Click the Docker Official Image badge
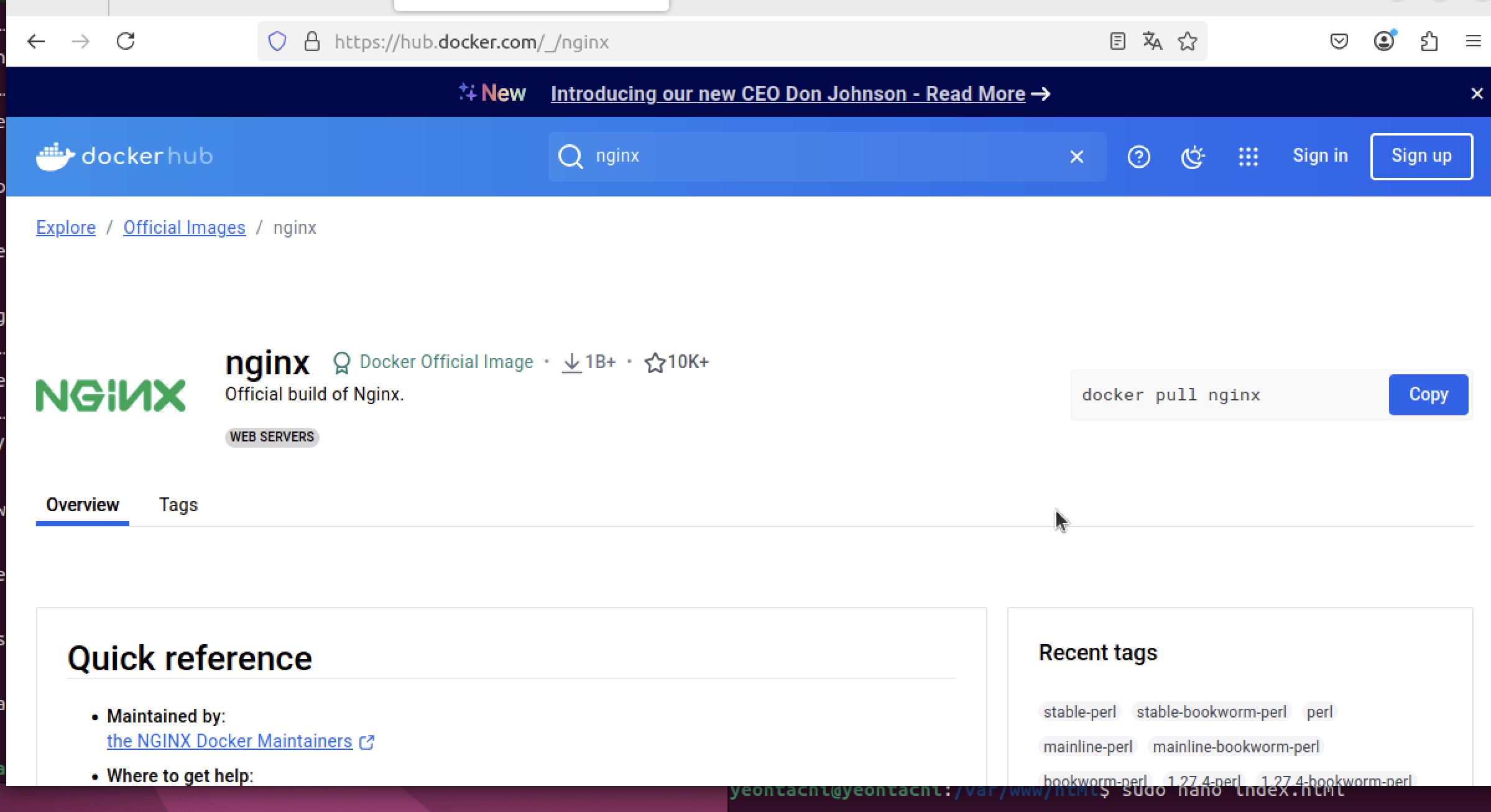Screen dimensions: 1491x812 click(433, 362)
